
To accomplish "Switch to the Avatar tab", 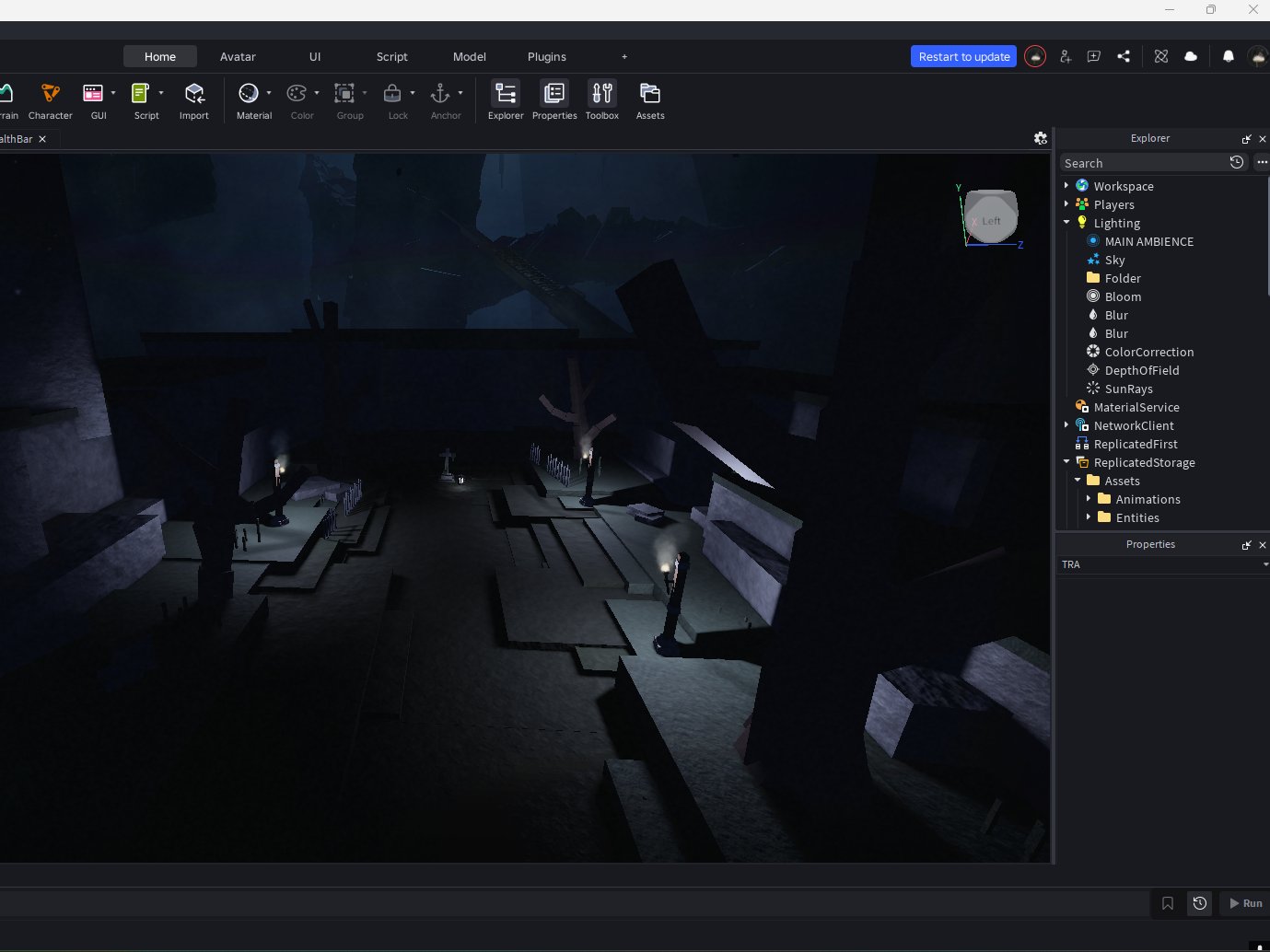I will click(x=238, y=56).
